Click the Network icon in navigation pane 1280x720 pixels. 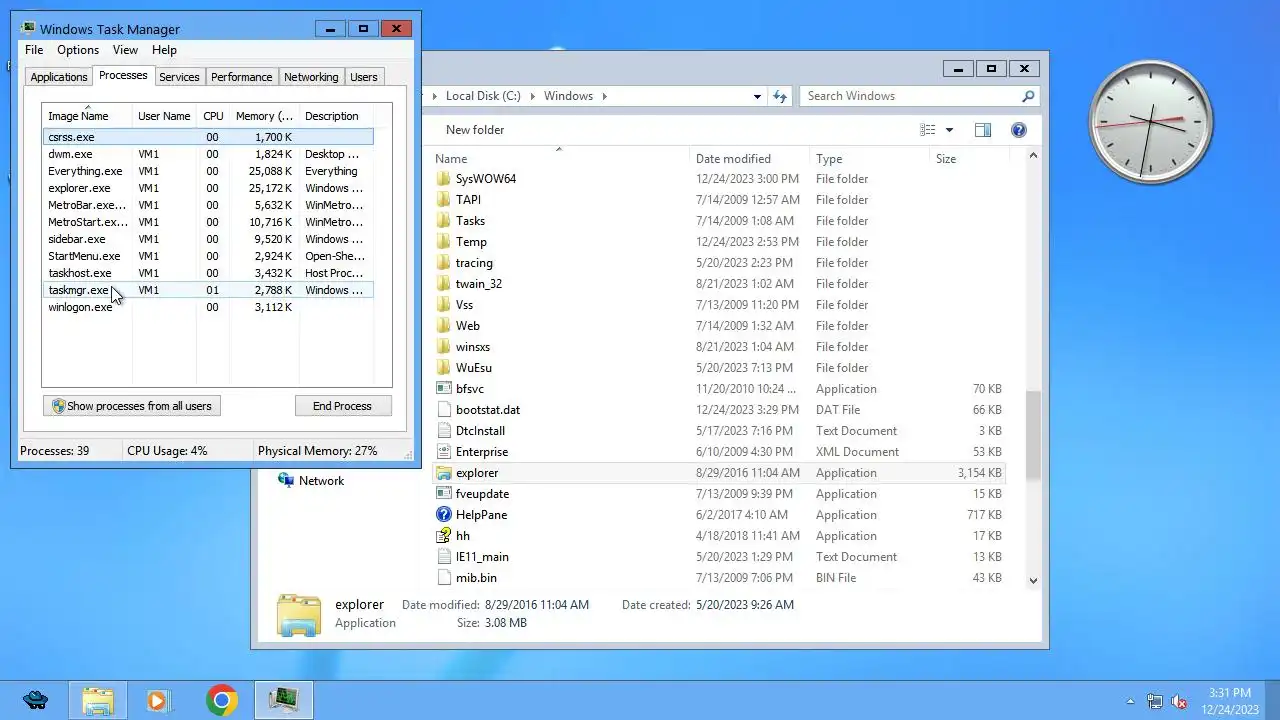pos(286,481)
